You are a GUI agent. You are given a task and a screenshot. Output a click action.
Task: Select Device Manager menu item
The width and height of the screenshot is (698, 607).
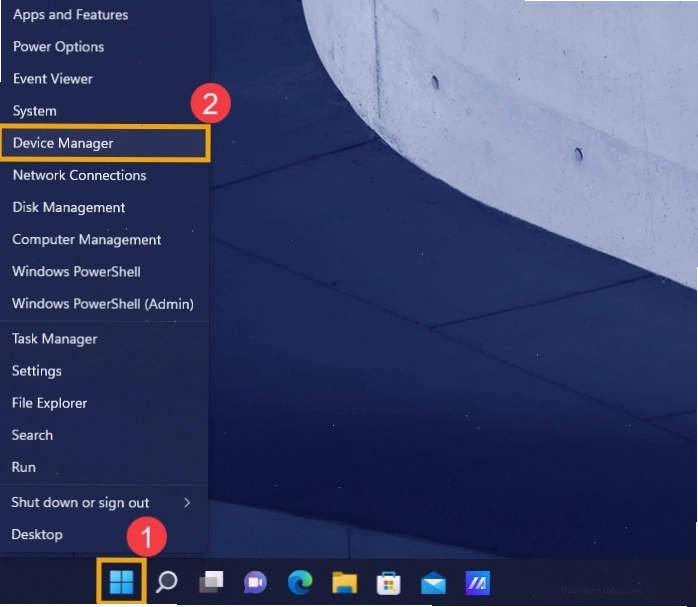coord(104,143)
